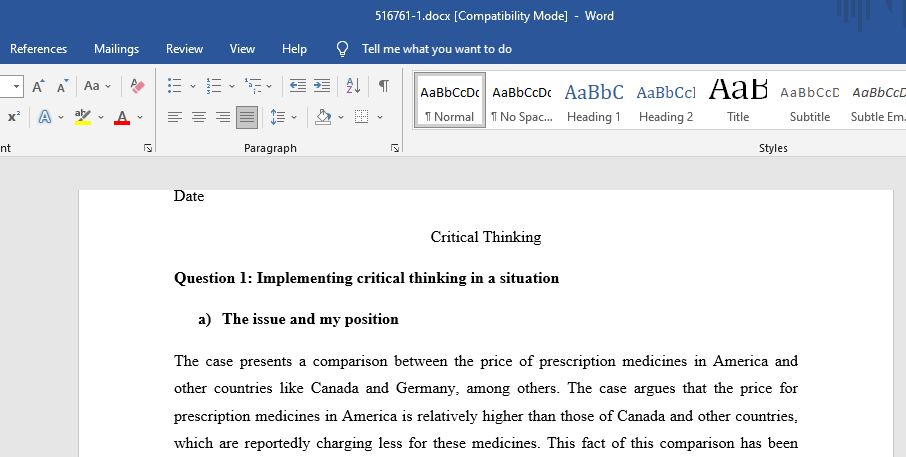Expand font color dropdown arrow

point(140,117)
